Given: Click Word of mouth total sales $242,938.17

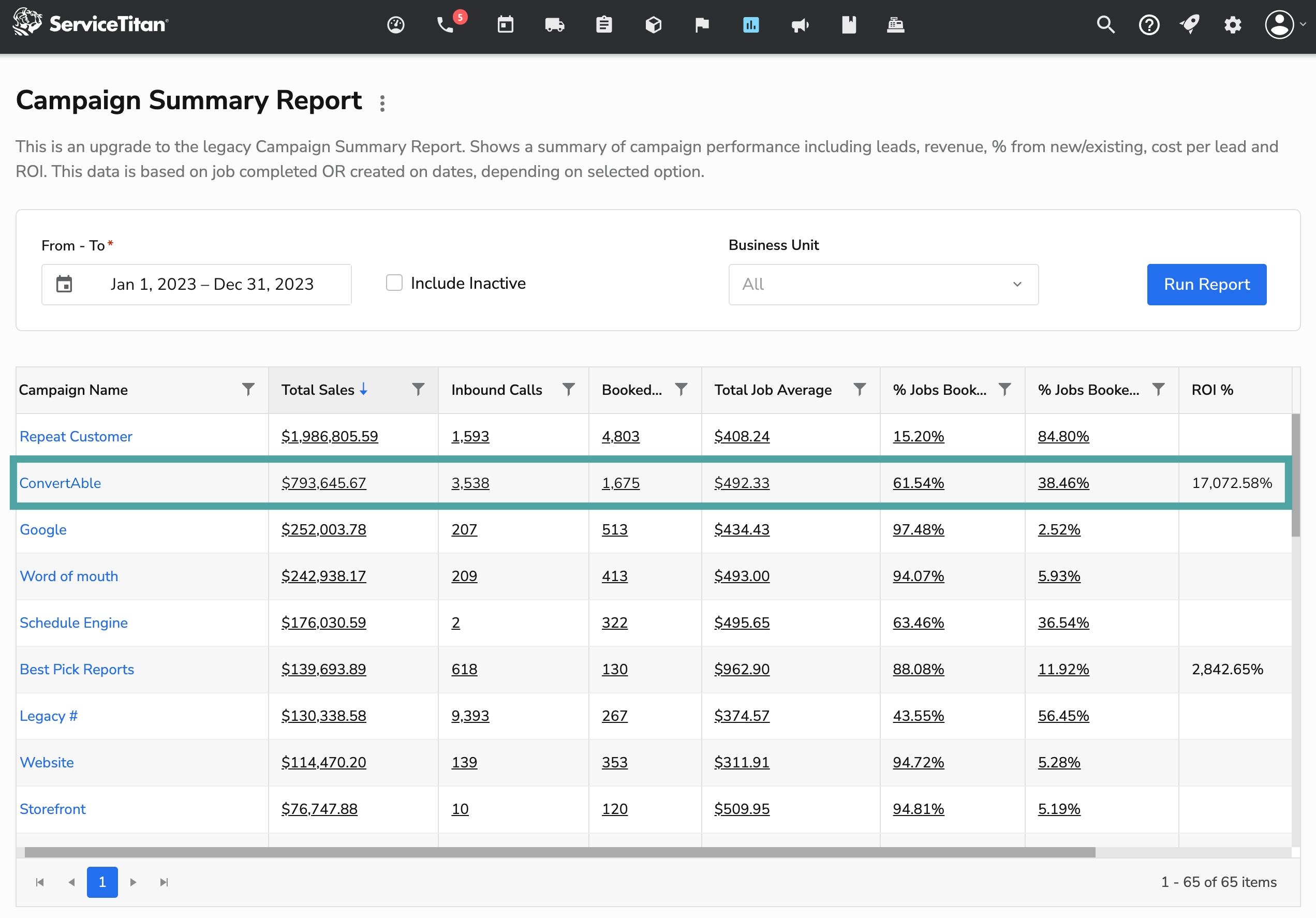Looking at the screenshot, I should [x=323, y=576].
